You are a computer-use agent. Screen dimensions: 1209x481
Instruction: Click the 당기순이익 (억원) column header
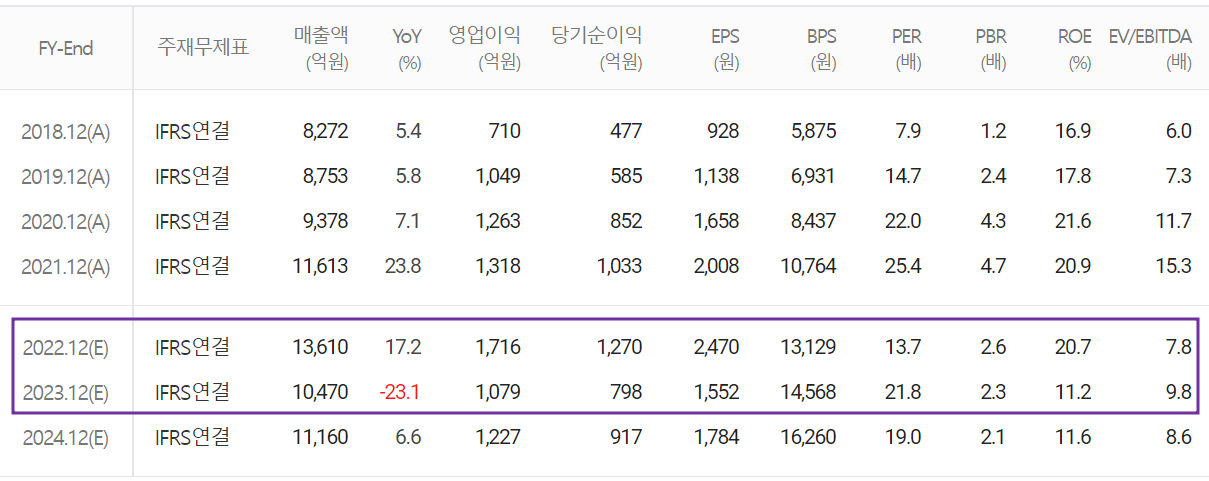point(597,49)
